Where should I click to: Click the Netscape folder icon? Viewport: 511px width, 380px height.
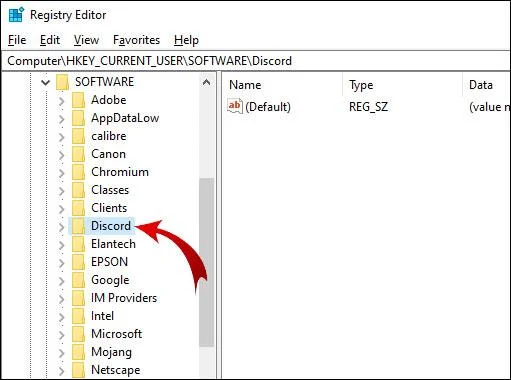pyautogui.click(x=78, y=370)
